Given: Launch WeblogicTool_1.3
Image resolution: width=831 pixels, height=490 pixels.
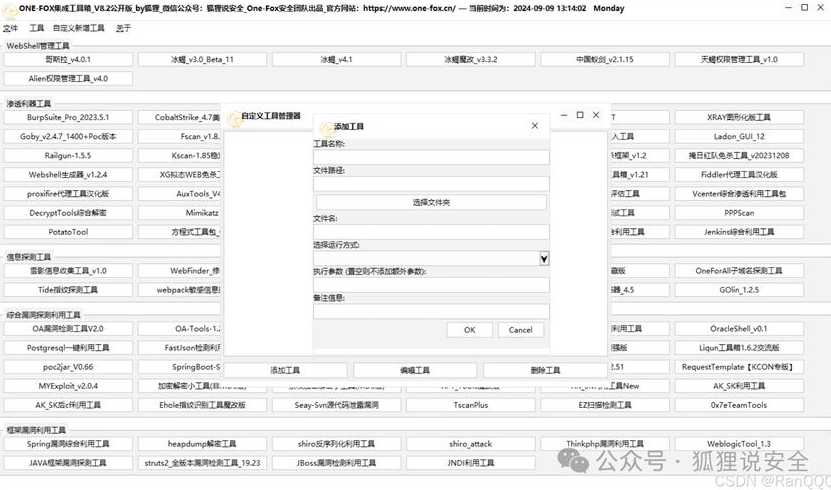Looking at the screenshot, I should (739, 443).
